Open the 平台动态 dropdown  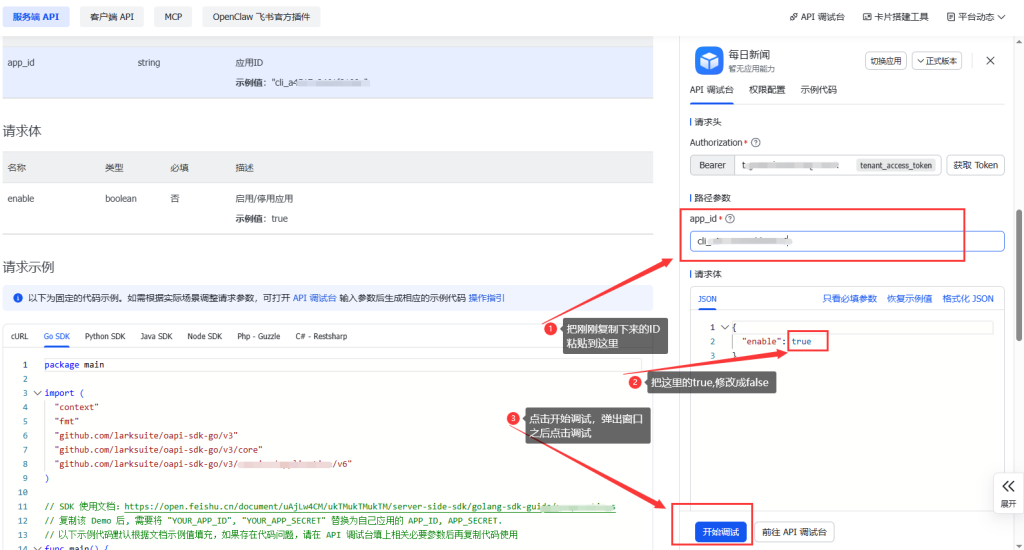(x=975, y=17)
